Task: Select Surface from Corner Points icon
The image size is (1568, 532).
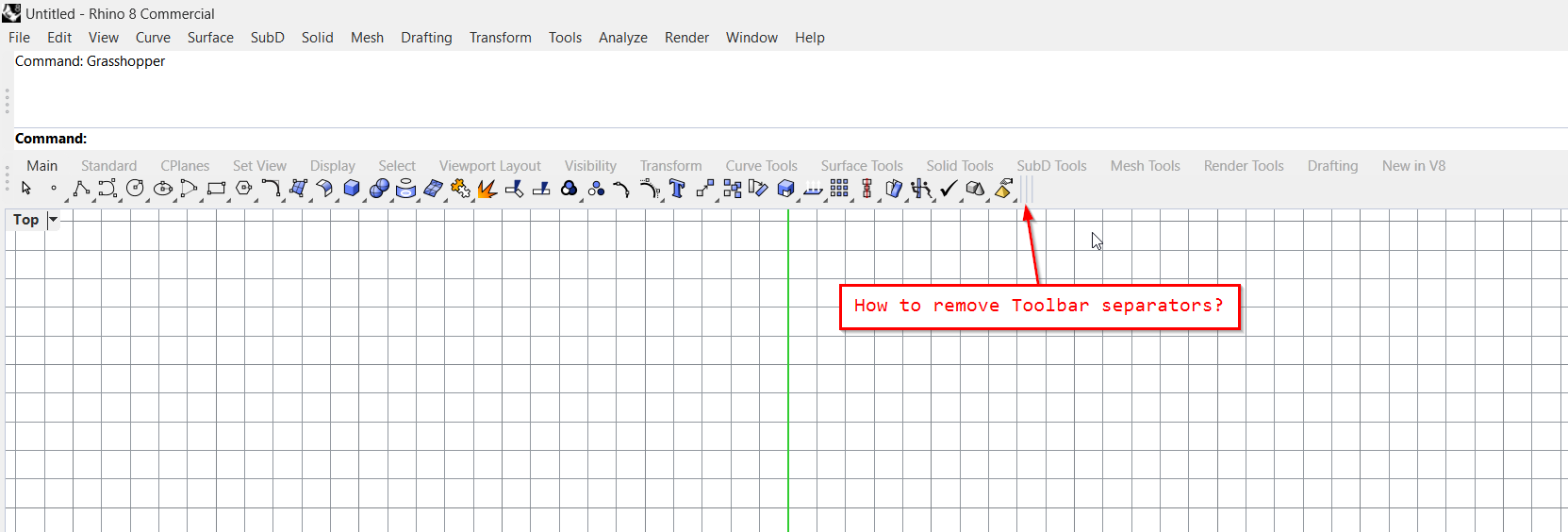Action: click(x=298, y=189)
